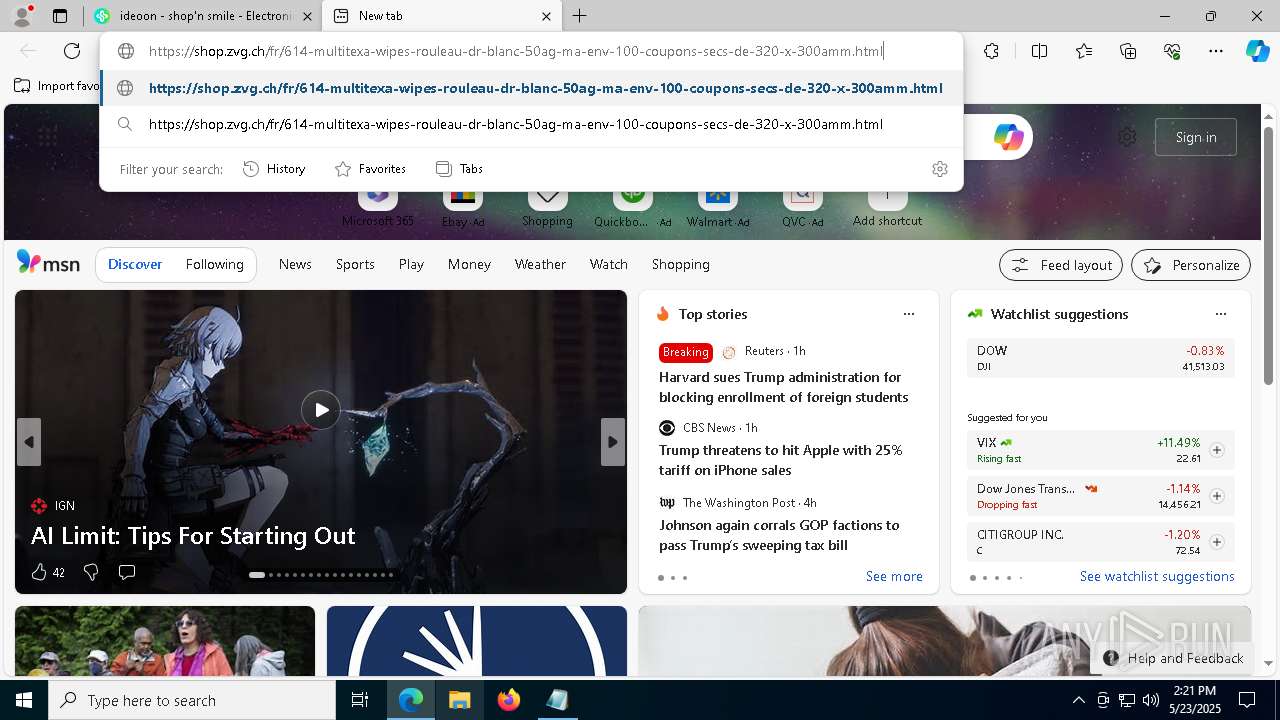Image resolution: width=1280 pixels, height=720 pixels.
Task: Open Browser essentials heart icon
Action: tap(1172, 51)
